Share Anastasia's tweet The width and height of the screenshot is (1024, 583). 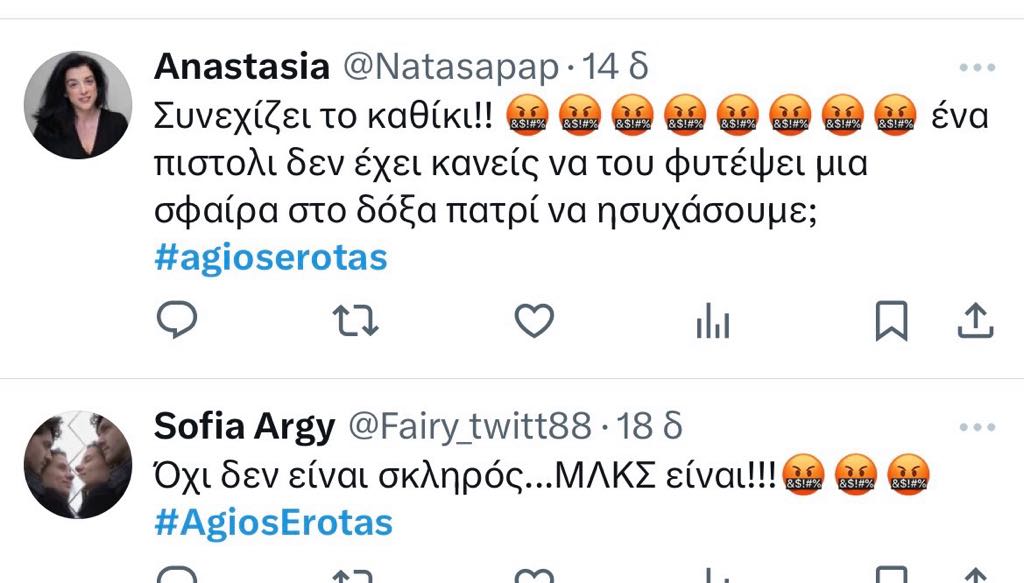coord(975,321)
